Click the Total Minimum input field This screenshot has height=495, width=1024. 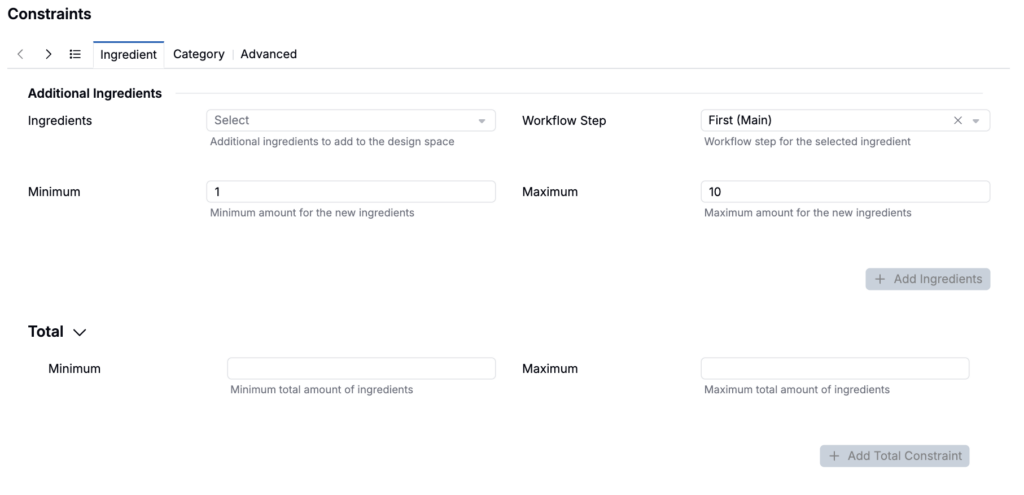[x=361, y=368]
